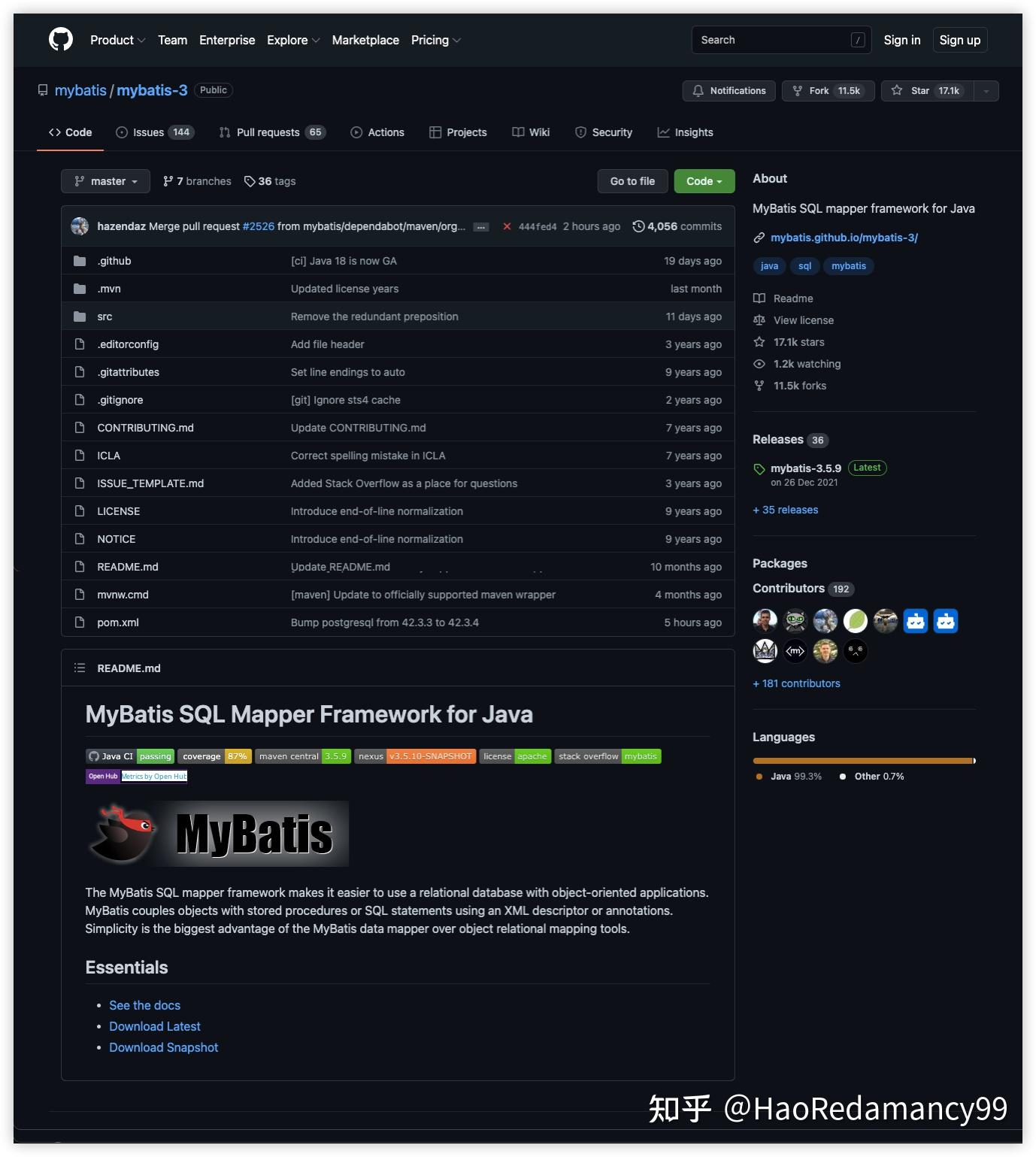Click the license apache badge
Viewport: 1036px width, 1157px height.
pos(515,756)
